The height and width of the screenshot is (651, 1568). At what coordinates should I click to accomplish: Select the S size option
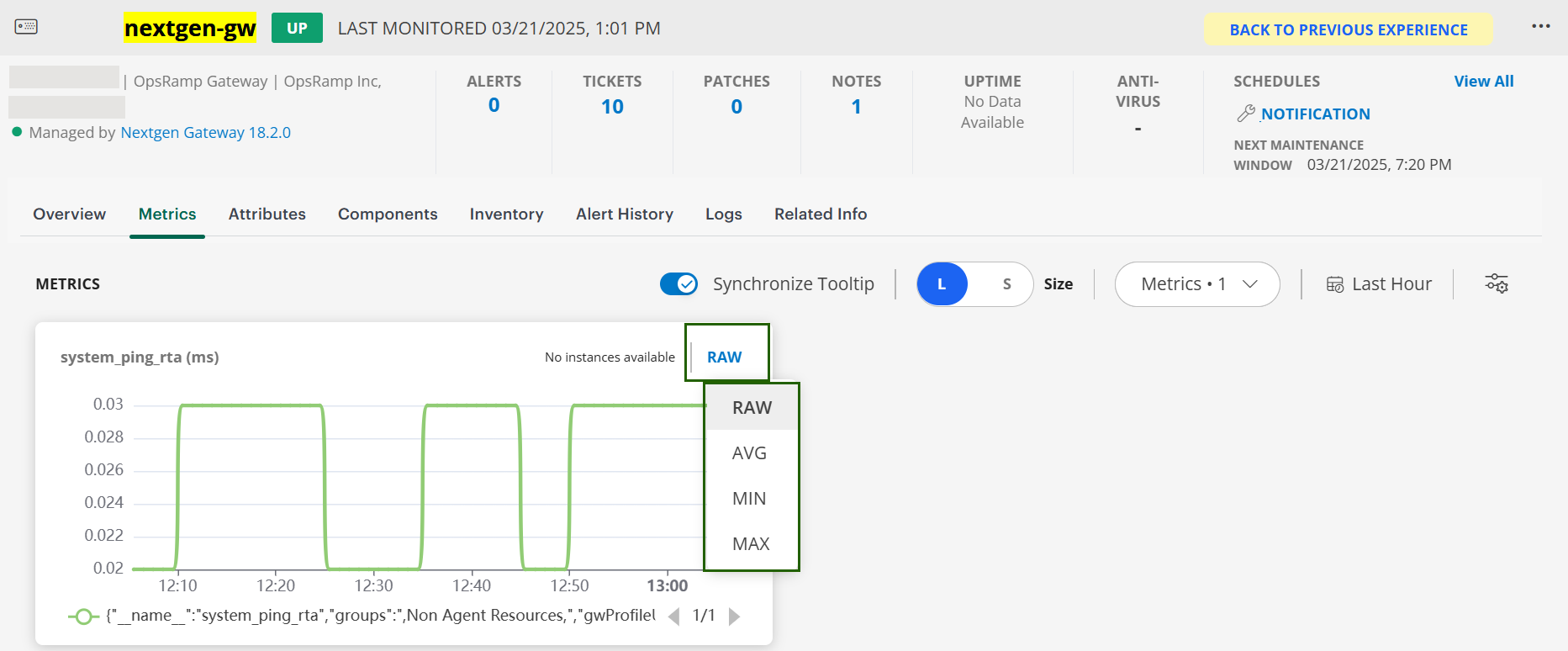[1006, 284]
